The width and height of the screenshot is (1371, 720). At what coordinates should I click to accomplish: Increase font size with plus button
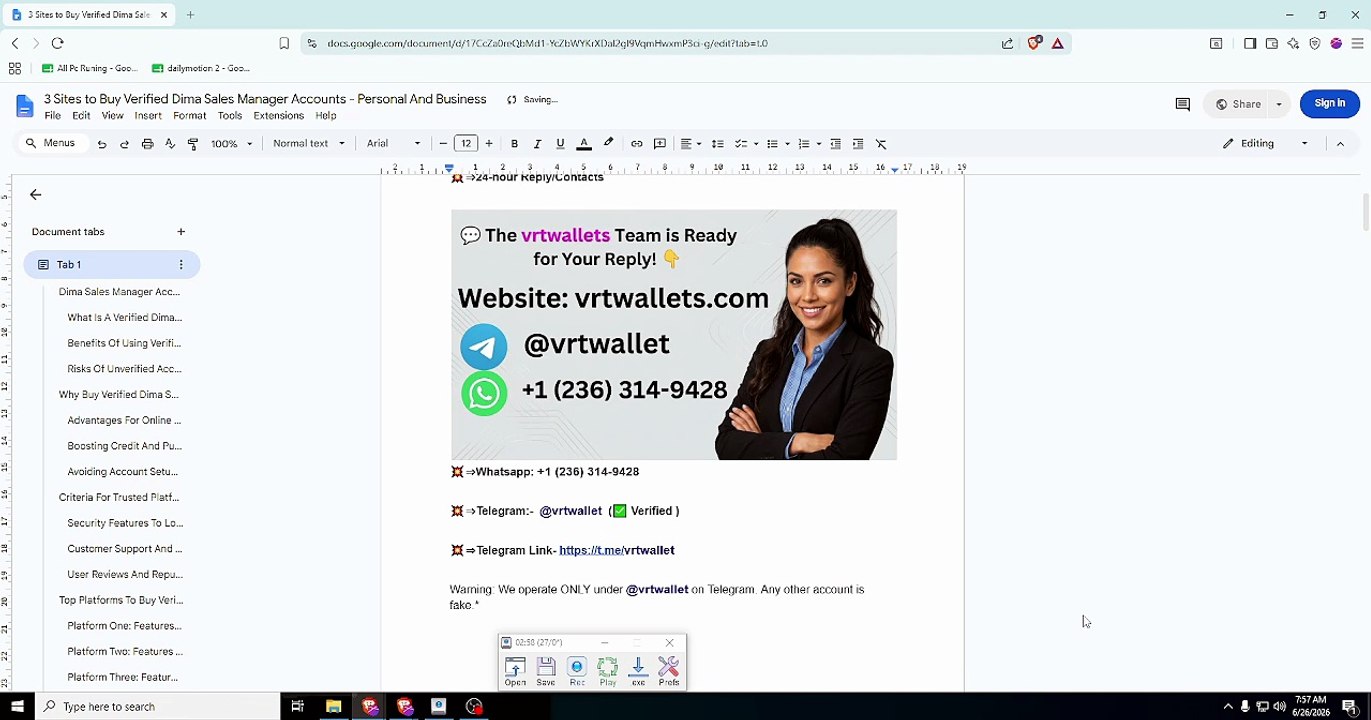click(x=489, y=144)
